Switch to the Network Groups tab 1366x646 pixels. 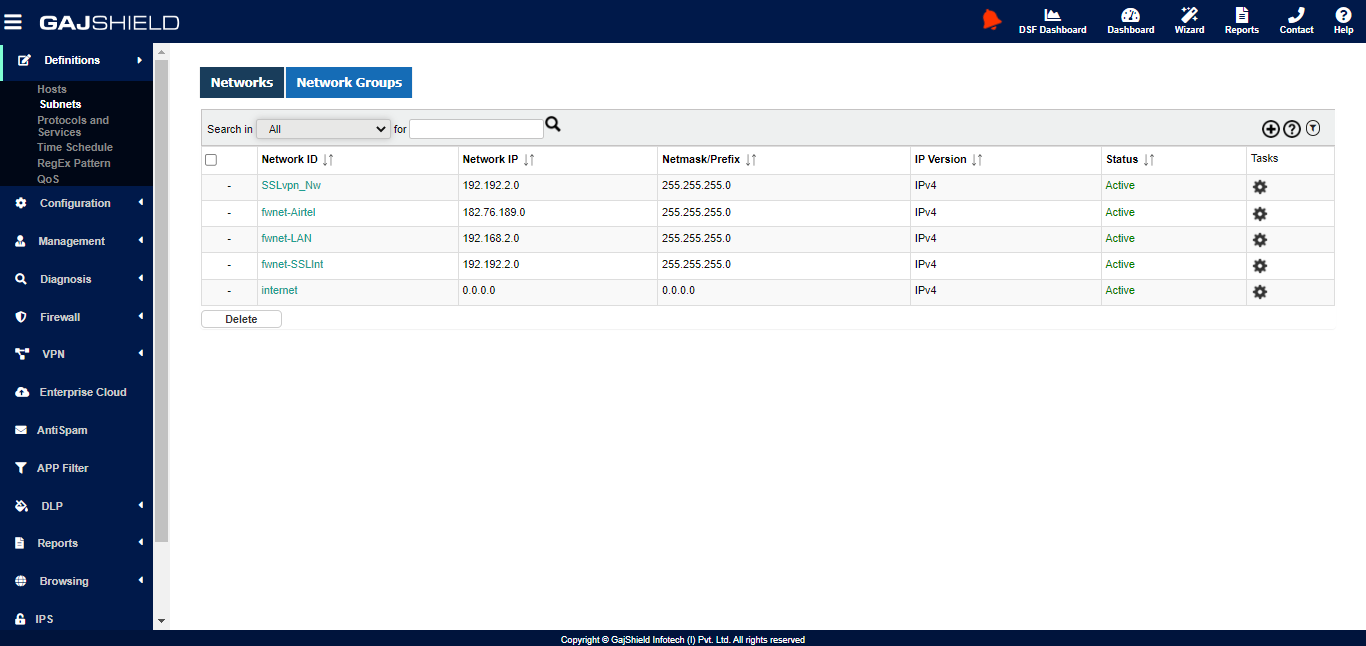(x=349, y=83)
